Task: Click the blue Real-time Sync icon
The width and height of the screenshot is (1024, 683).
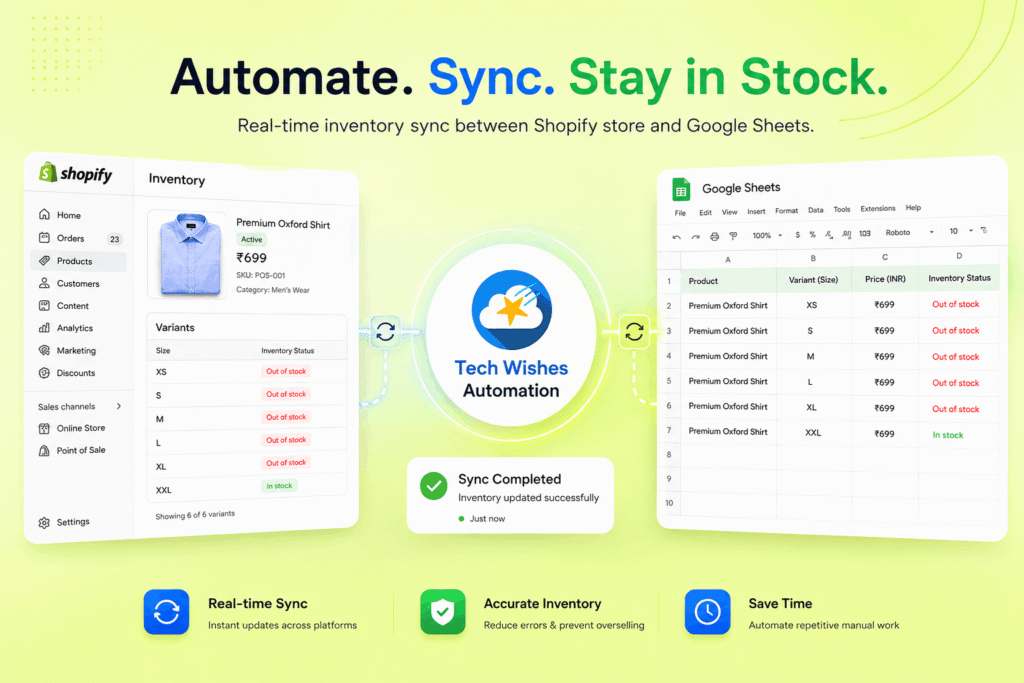Action: pos(167,612)
